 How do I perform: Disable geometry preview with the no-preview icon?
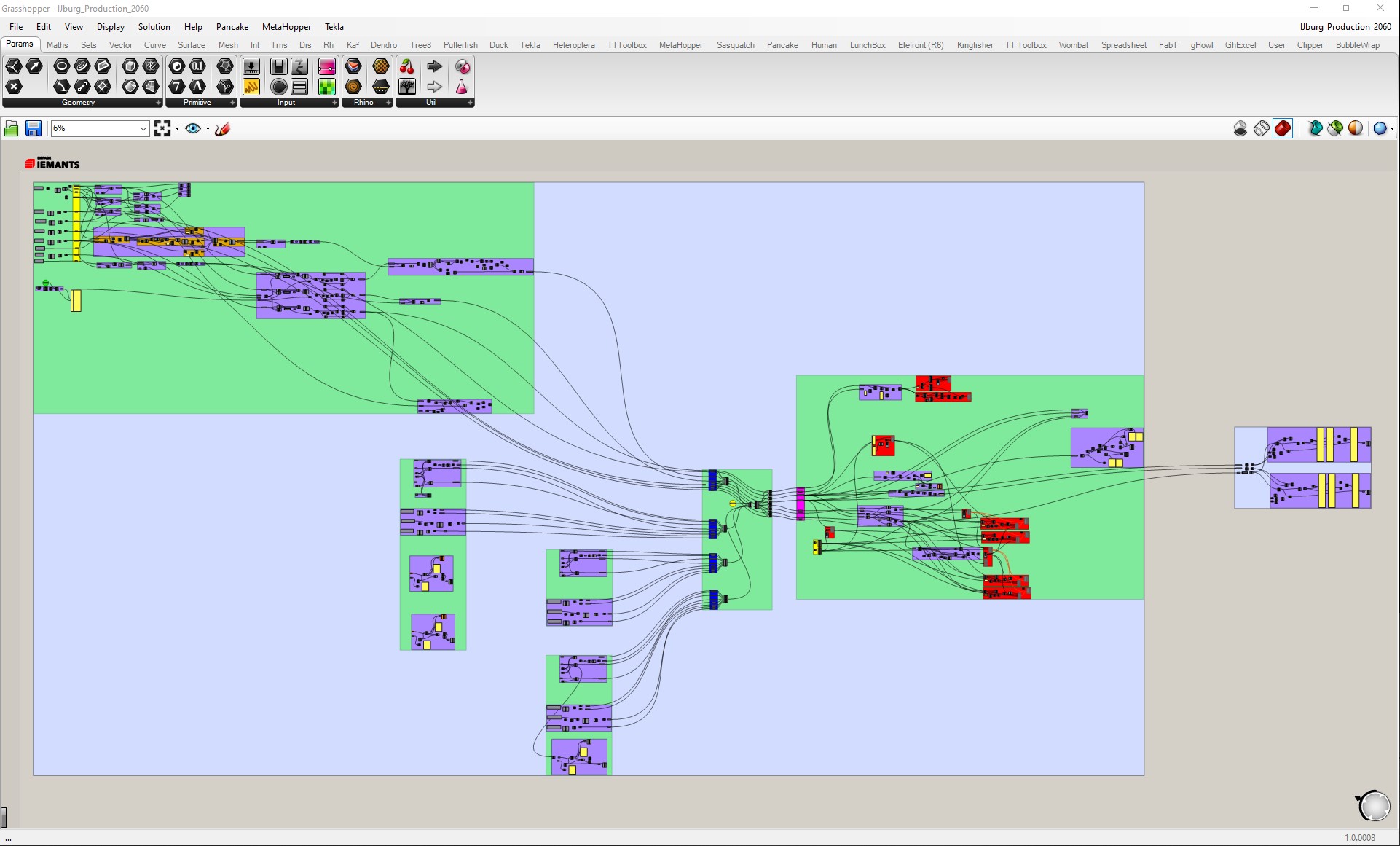[1240, 129]
